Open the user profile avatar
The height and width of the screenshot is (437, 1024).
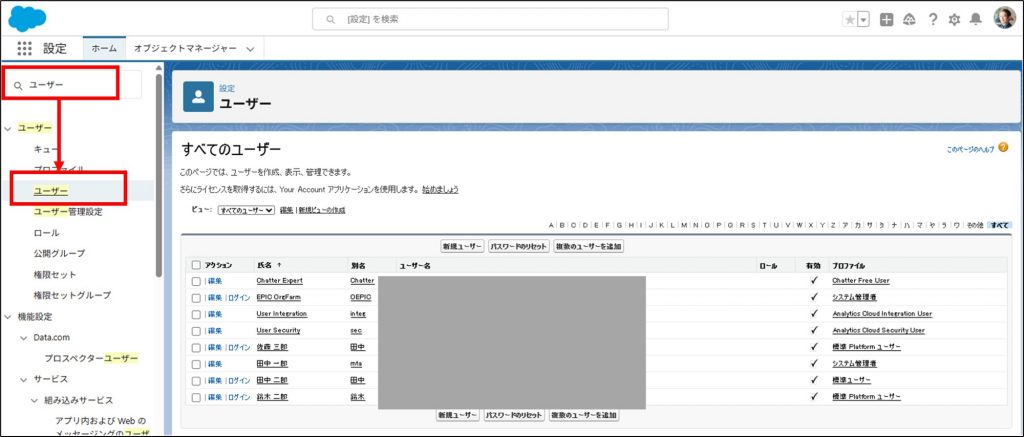(x=1004, y=19)
